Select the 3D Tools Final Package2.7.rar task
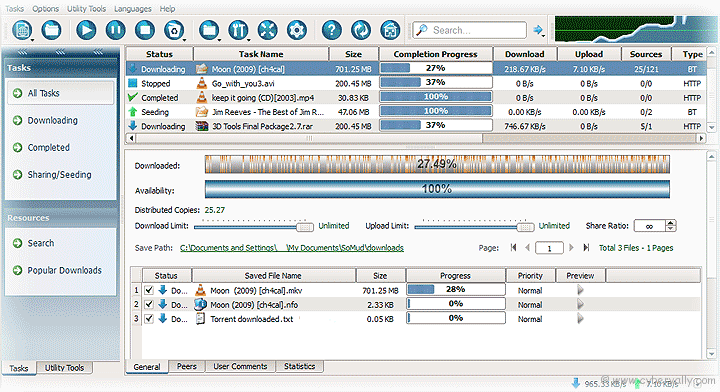Viewport: 720px width, 392px height. (x=415, y=126)
